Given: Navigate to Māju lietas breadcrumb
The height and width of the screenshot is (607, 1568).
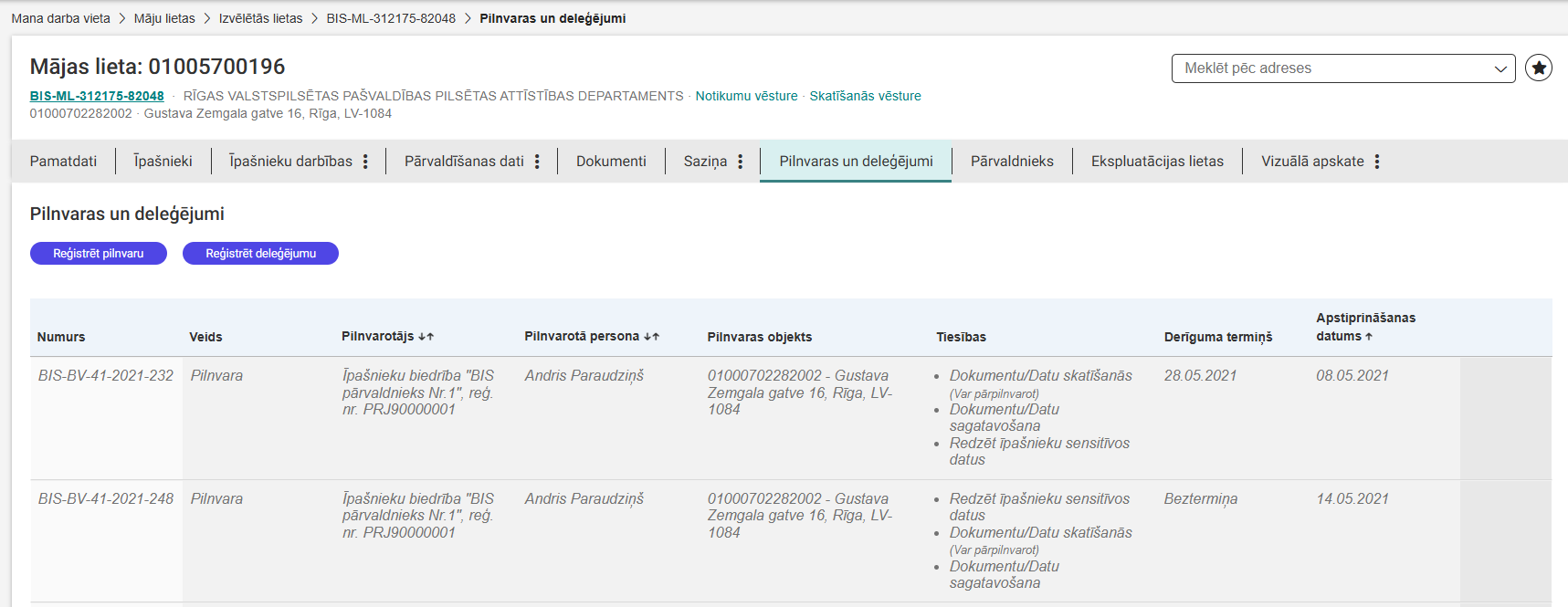Looking at the screenshot, I should coord(164,18).
